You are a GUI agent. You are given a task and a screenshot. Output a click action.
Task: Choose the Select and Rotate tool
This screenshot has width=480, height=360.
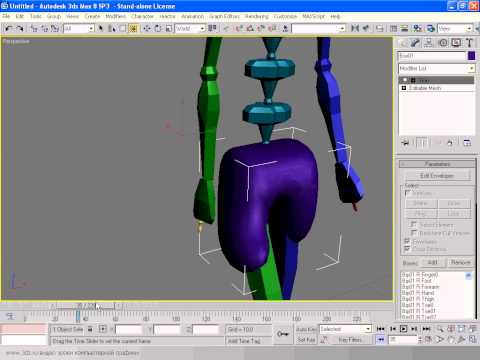coord(158,29)
